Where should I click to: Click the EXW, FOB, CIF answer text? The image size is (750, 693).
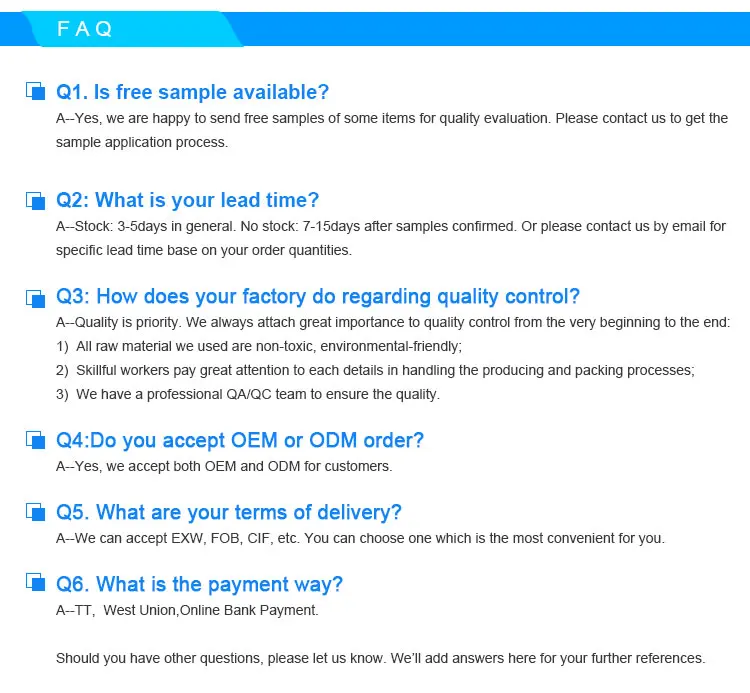(360, 538)
